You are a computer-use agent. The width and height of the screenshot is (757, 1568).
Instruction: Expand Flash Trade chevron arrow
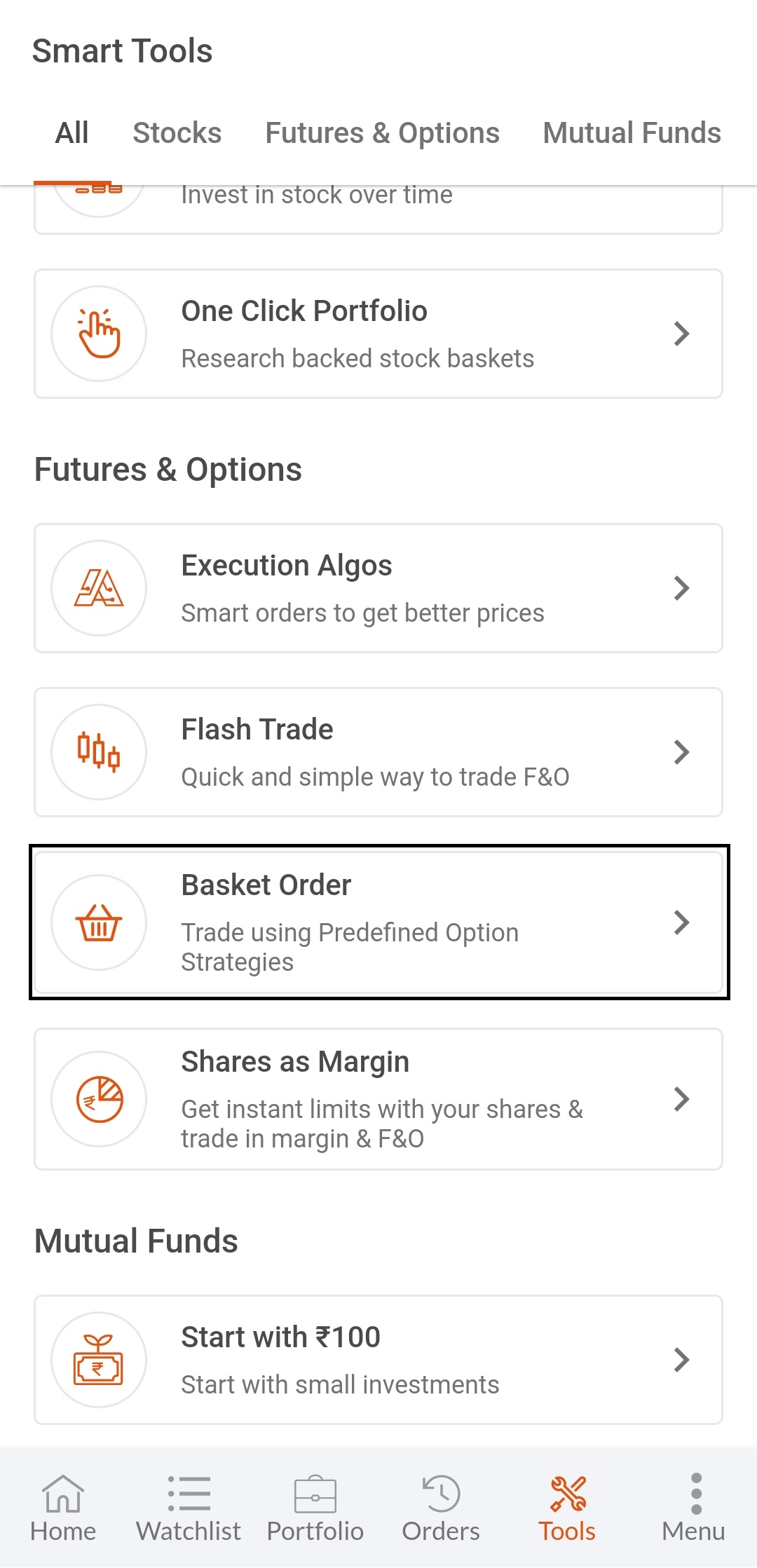[x=681, y=752]
